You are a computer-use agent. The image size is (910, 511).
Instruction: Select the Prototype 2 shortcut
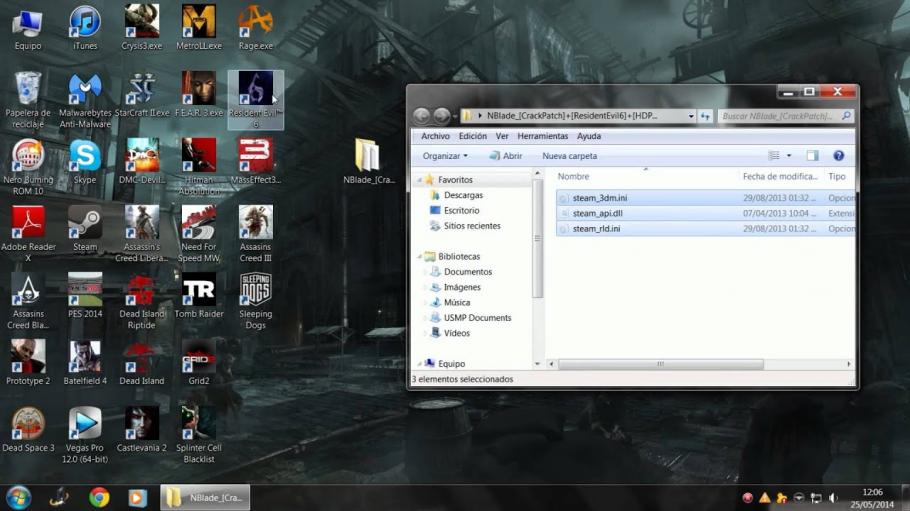coord(28,362)
